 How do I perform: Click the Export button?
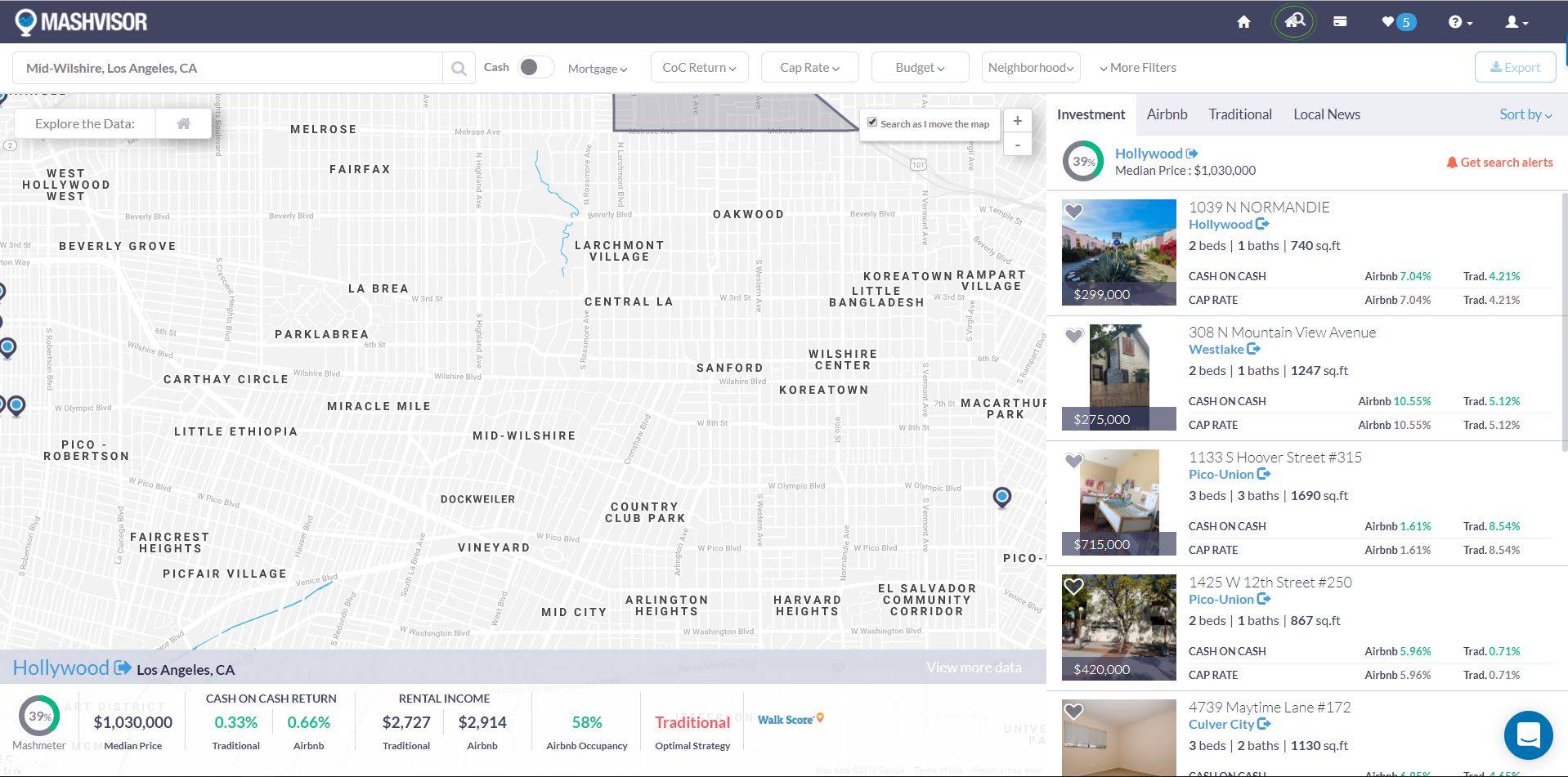point(1515,68)
